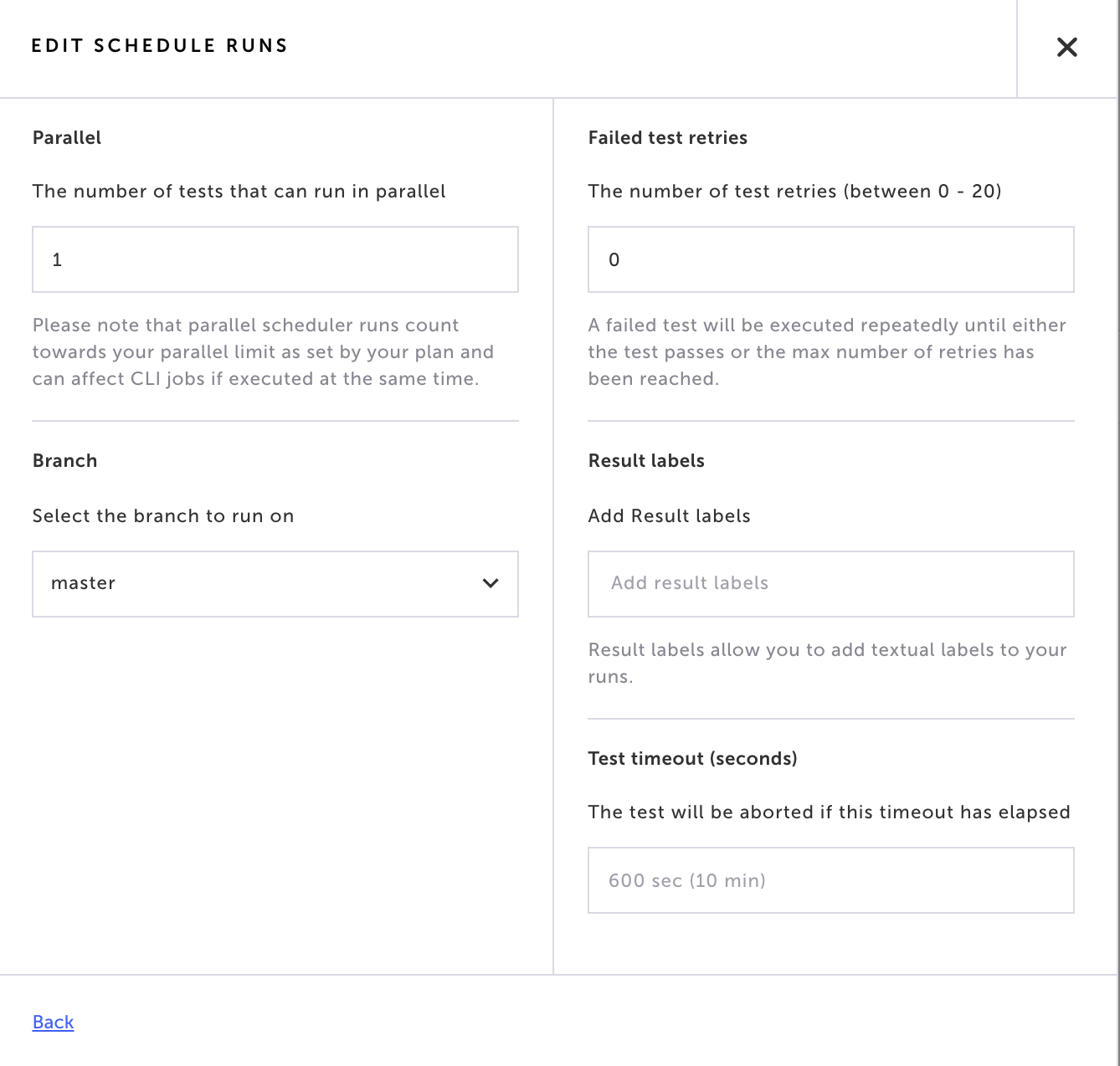Click the timeout elapsed description text
1120x1066 pixels.
click(x=829, y=812)
